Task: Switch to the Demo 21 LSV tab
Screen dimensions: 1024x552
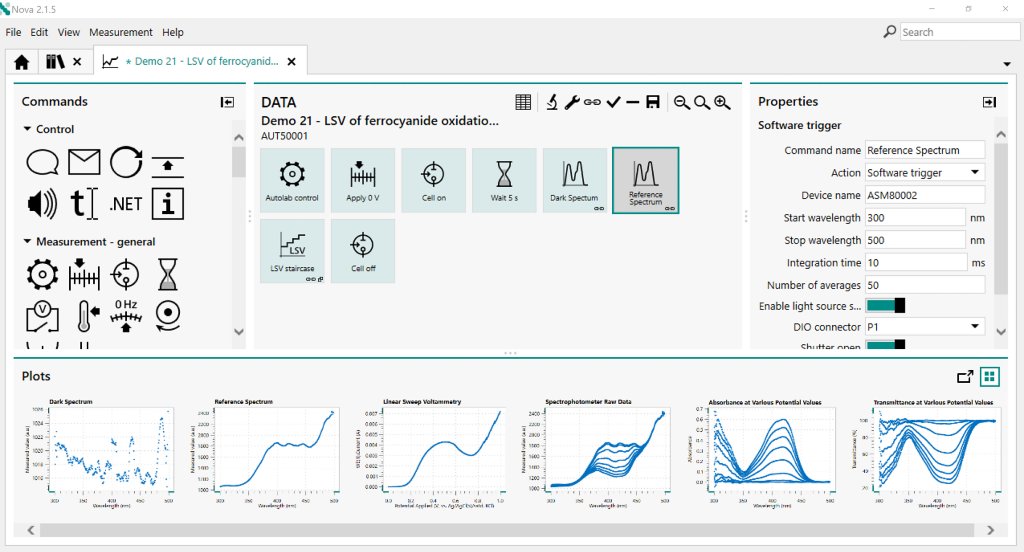Action: [199, 61]
